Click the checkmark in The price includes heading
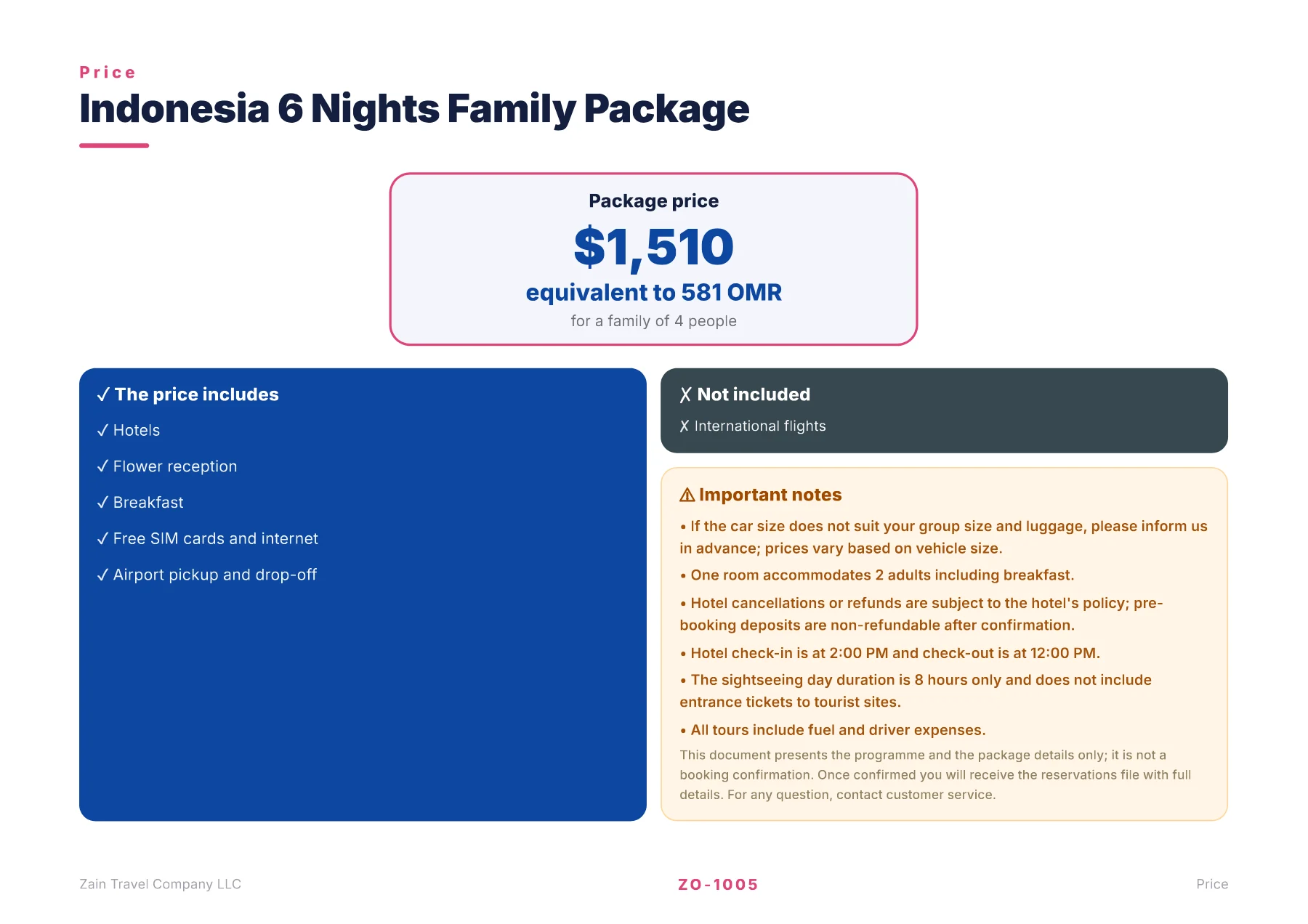The height and width of the screenshot is (924, 1308). pyautogui.click(x=103, y=394)
